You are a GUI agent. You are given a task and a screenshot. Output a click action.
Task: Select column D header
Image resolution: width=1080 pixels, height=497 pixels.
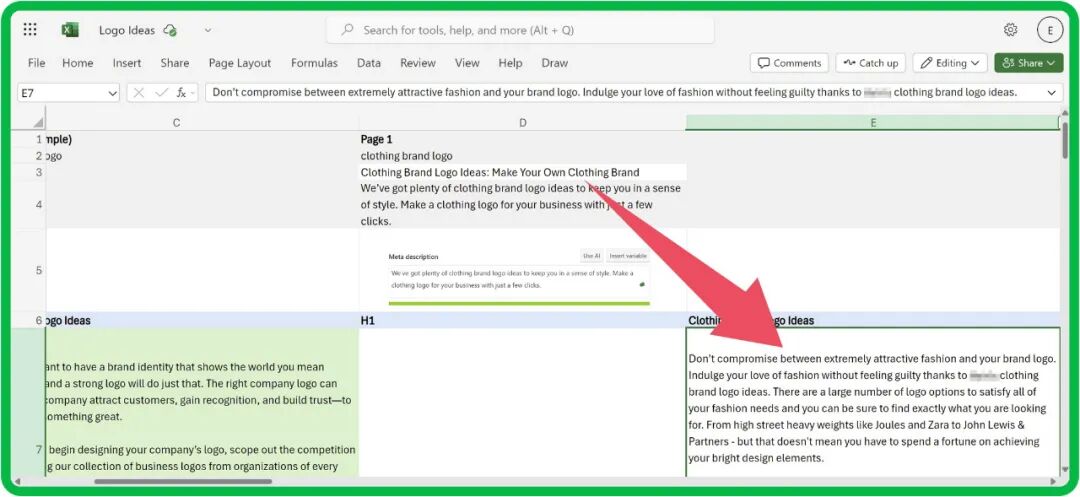[522, 123]
